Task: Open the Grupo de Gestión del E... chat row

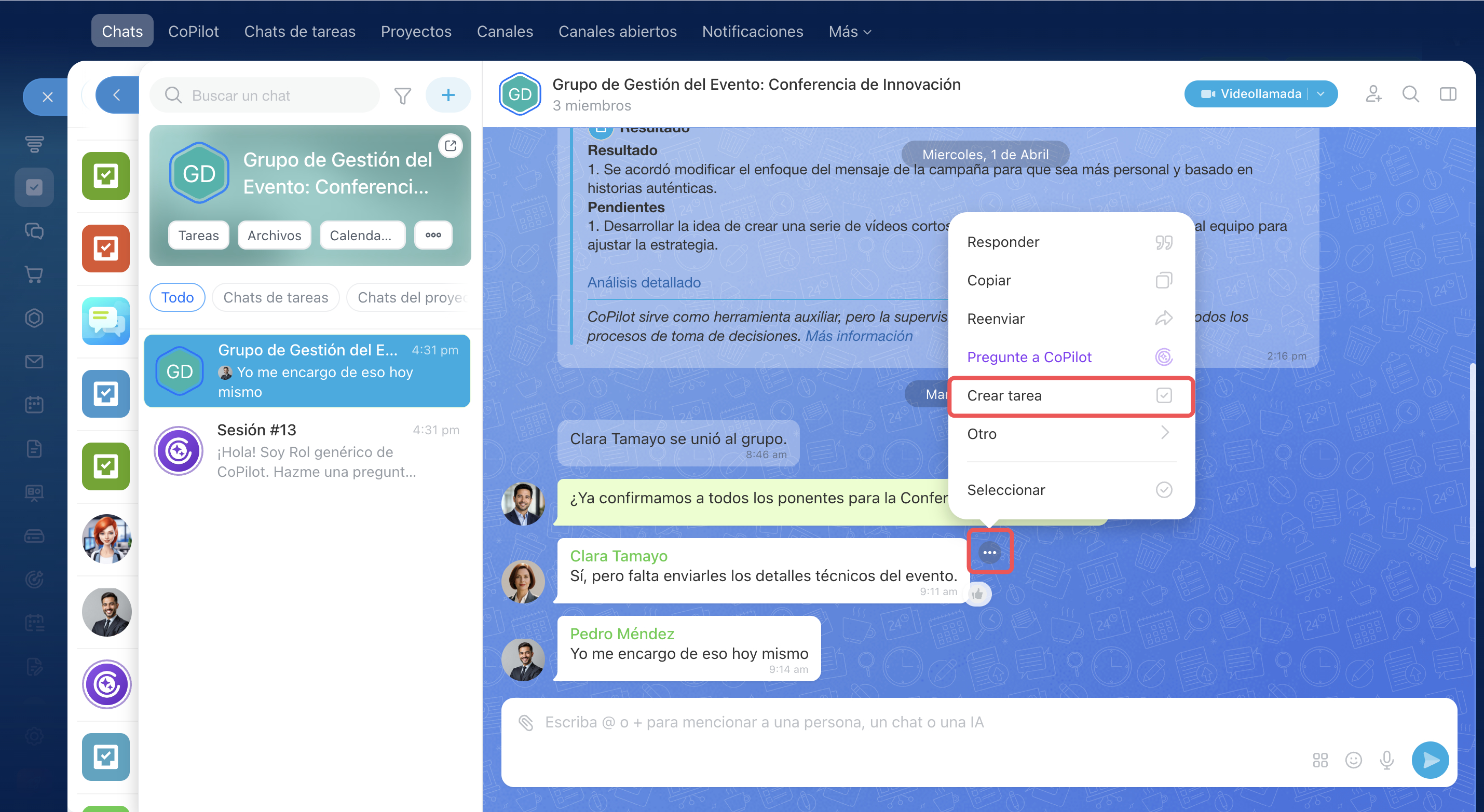Action: pyautogui.click(x=308, y=371)
